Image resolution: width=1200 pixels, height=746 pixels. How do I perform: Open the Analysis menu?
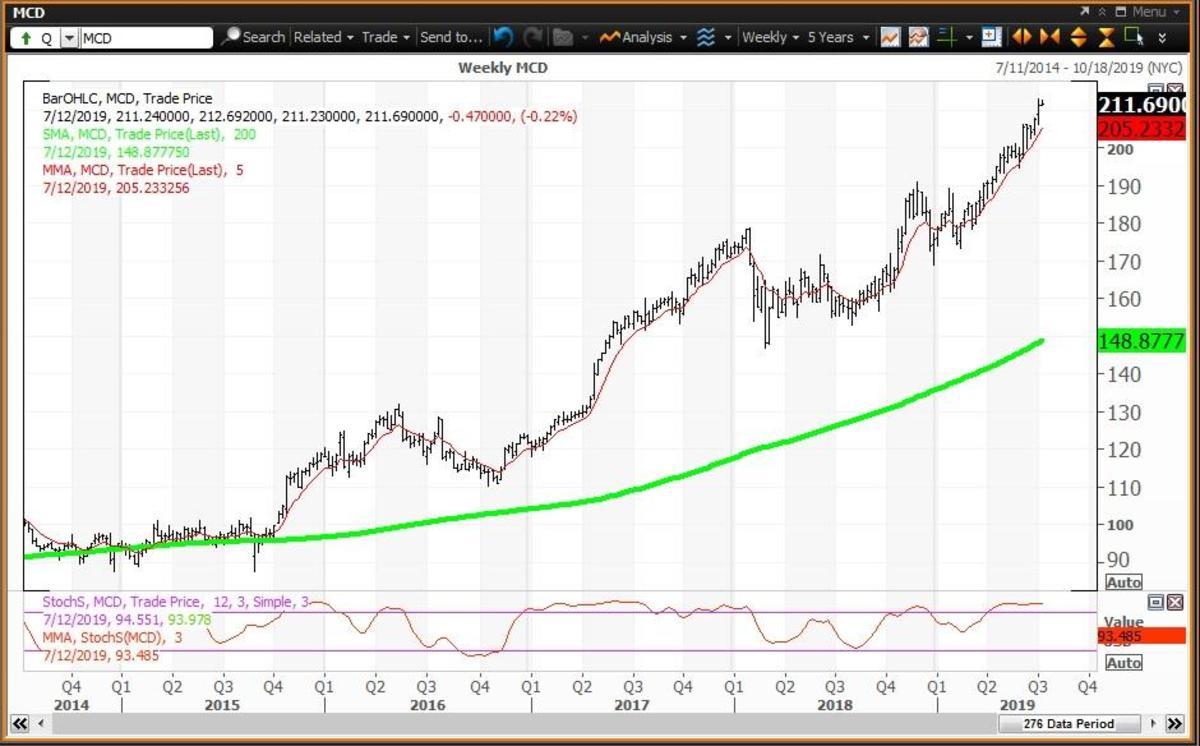[644, 37]
